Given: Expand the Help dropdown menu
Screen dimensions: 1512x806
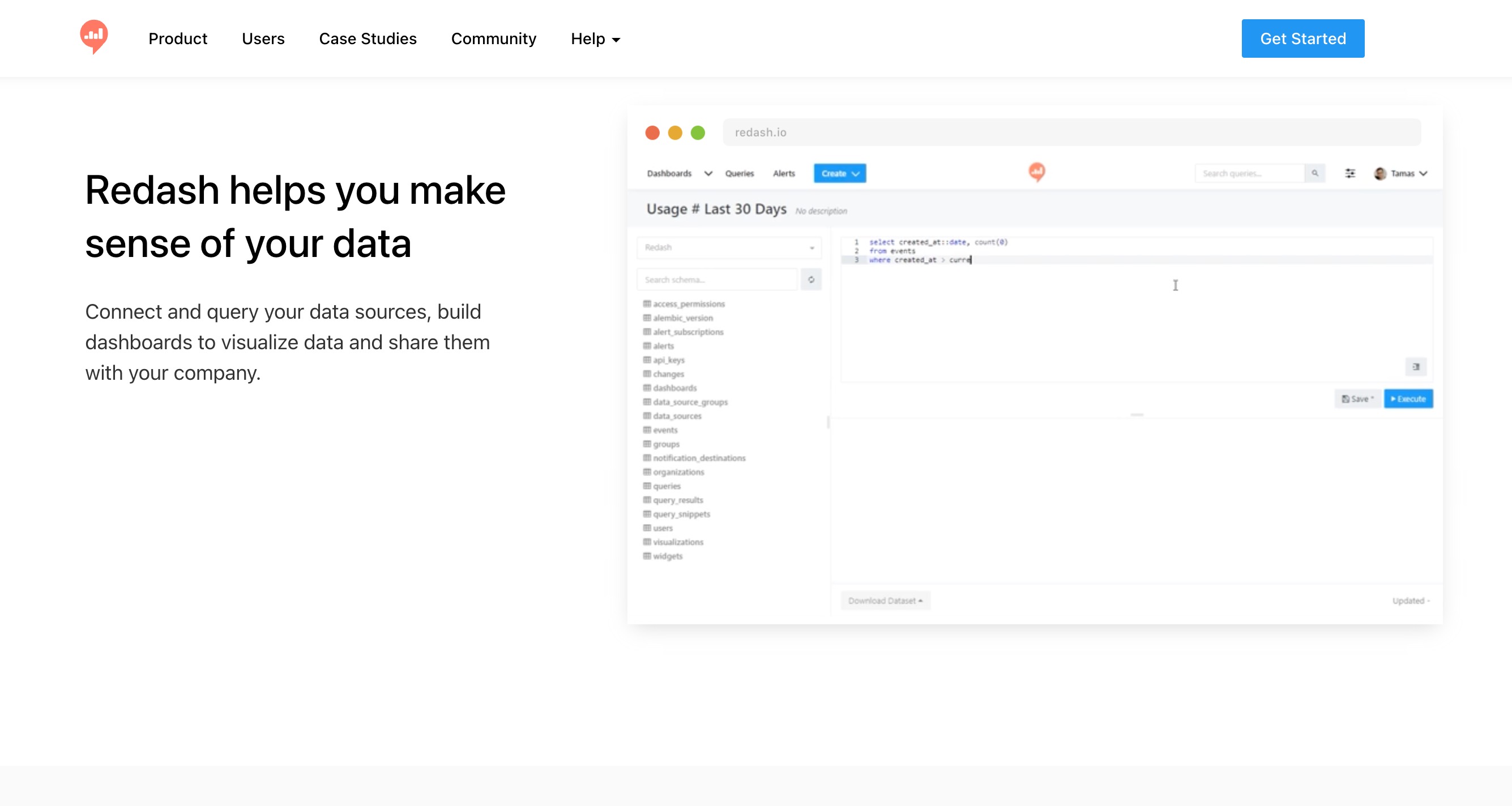Looking at the screenshot, I should (x=595, y=38).
